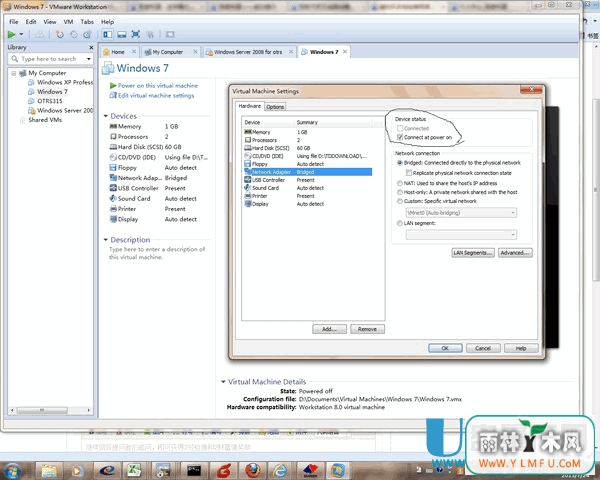Click the Take Snapshot toolbar icon
This screenshot has height=480, width=600.
(60, 34)
